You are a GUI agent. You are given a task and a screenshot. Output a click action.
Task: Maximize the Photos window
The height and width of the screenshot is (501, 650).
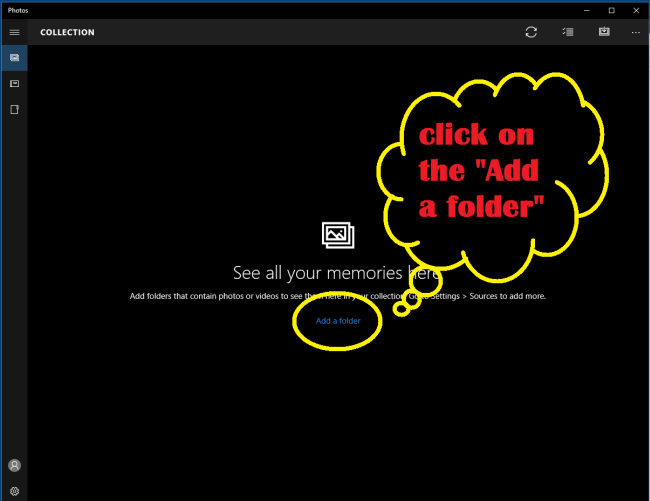point(611,10)
